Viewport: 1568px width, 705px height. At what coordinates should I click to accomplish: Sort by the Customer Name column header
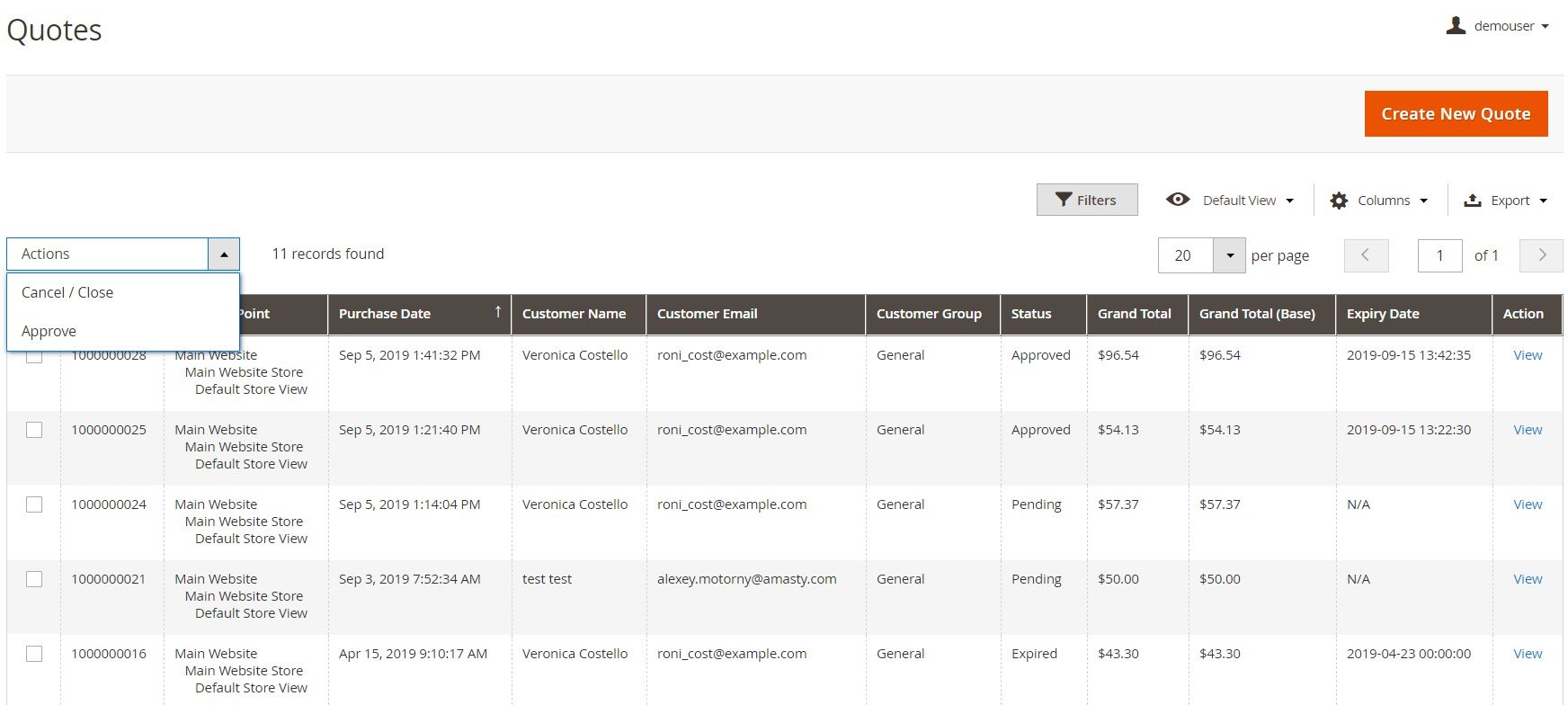[578, 314]
